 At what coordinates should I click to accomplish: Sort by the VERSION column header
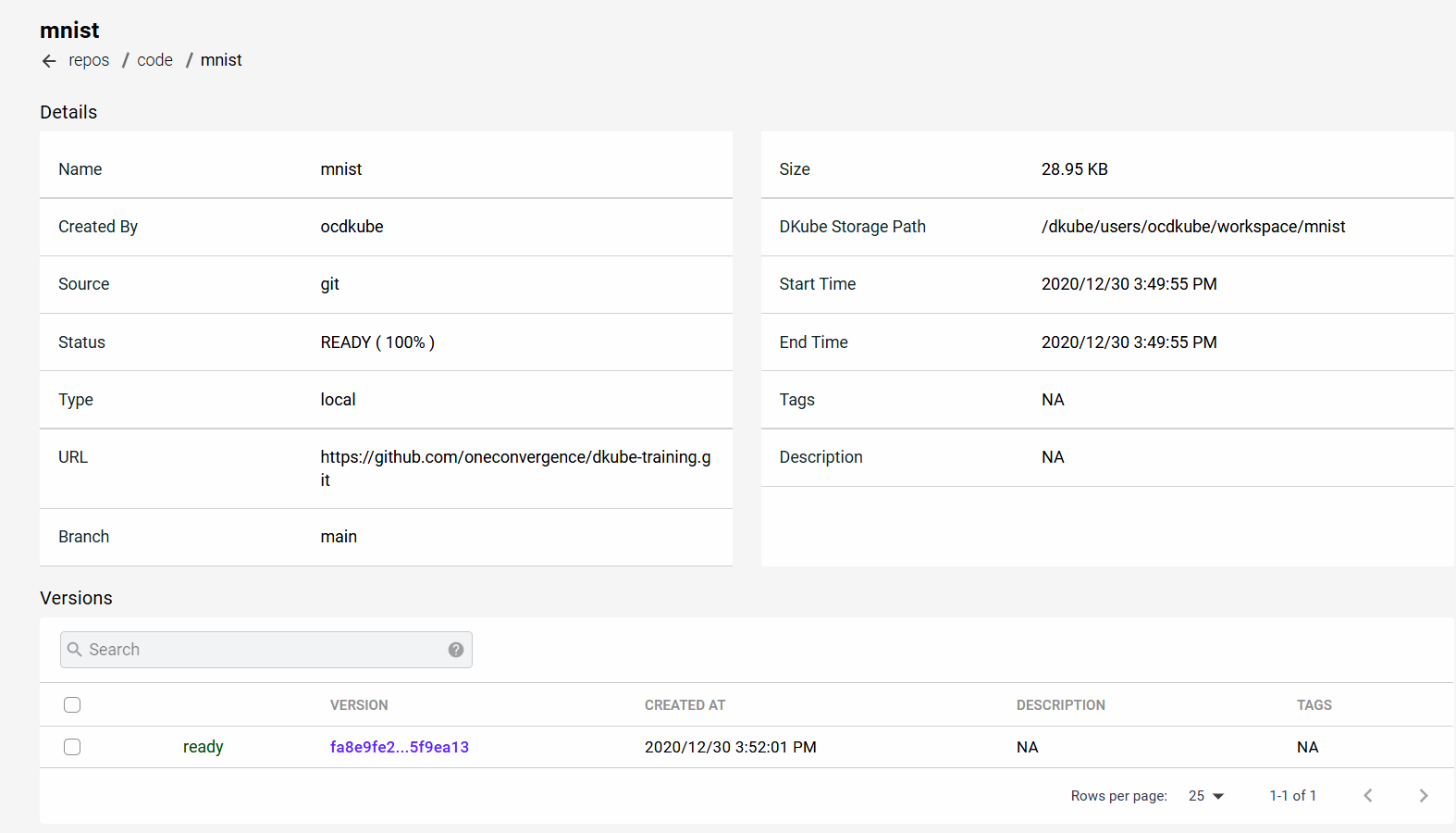click(x=359, y=705)
